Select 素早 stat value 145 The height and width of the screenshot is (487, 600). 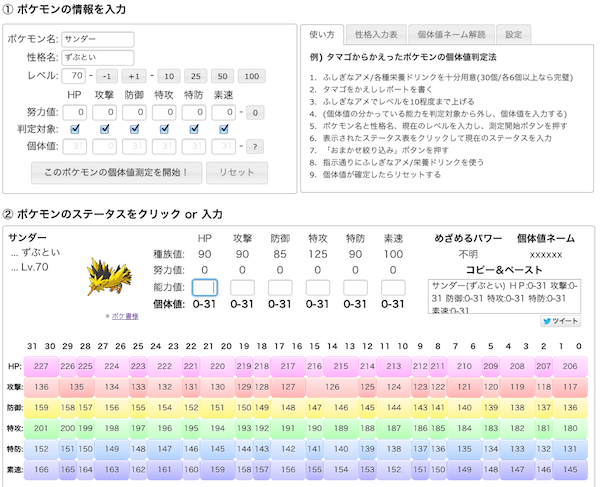tap(570, 469)
